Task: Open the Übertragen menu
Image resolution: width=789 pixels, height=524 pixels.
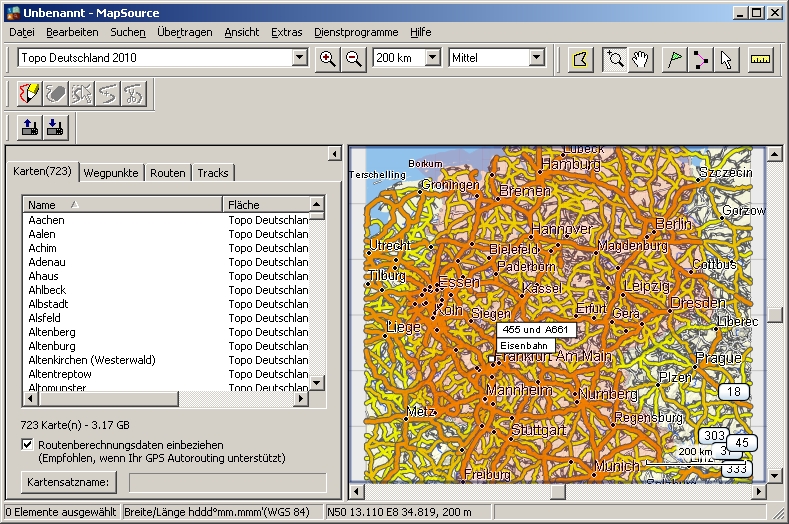Action: coord(185,32)
